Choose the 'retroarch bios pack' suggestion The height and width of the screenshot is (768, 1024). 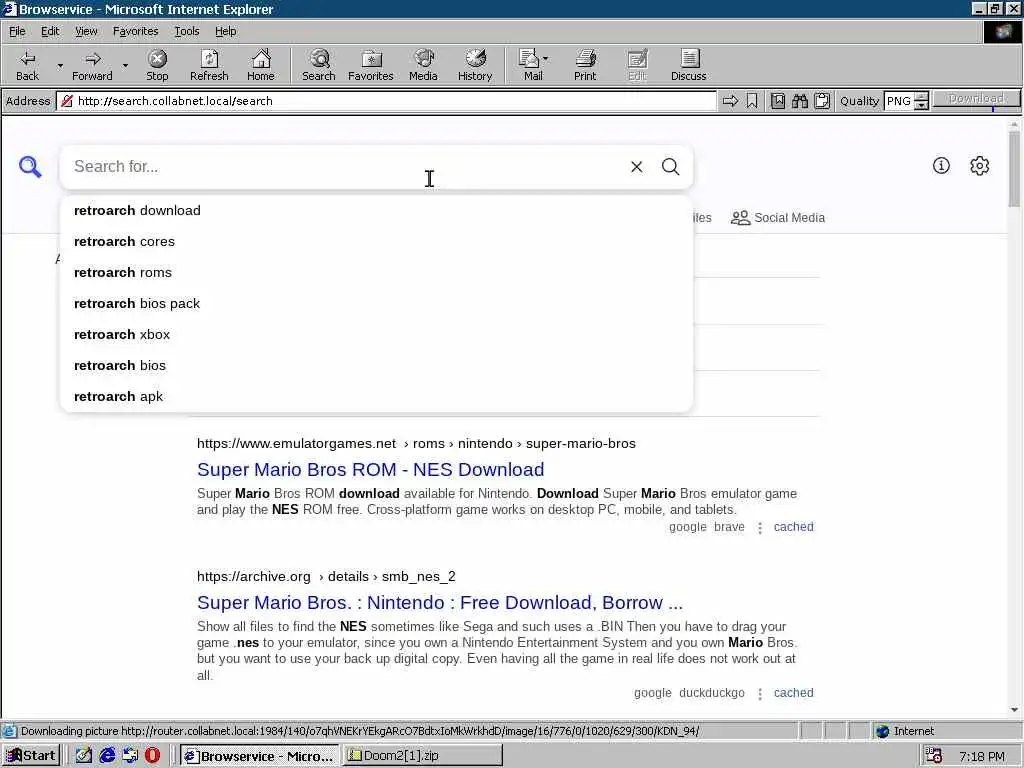click(376, 304)
